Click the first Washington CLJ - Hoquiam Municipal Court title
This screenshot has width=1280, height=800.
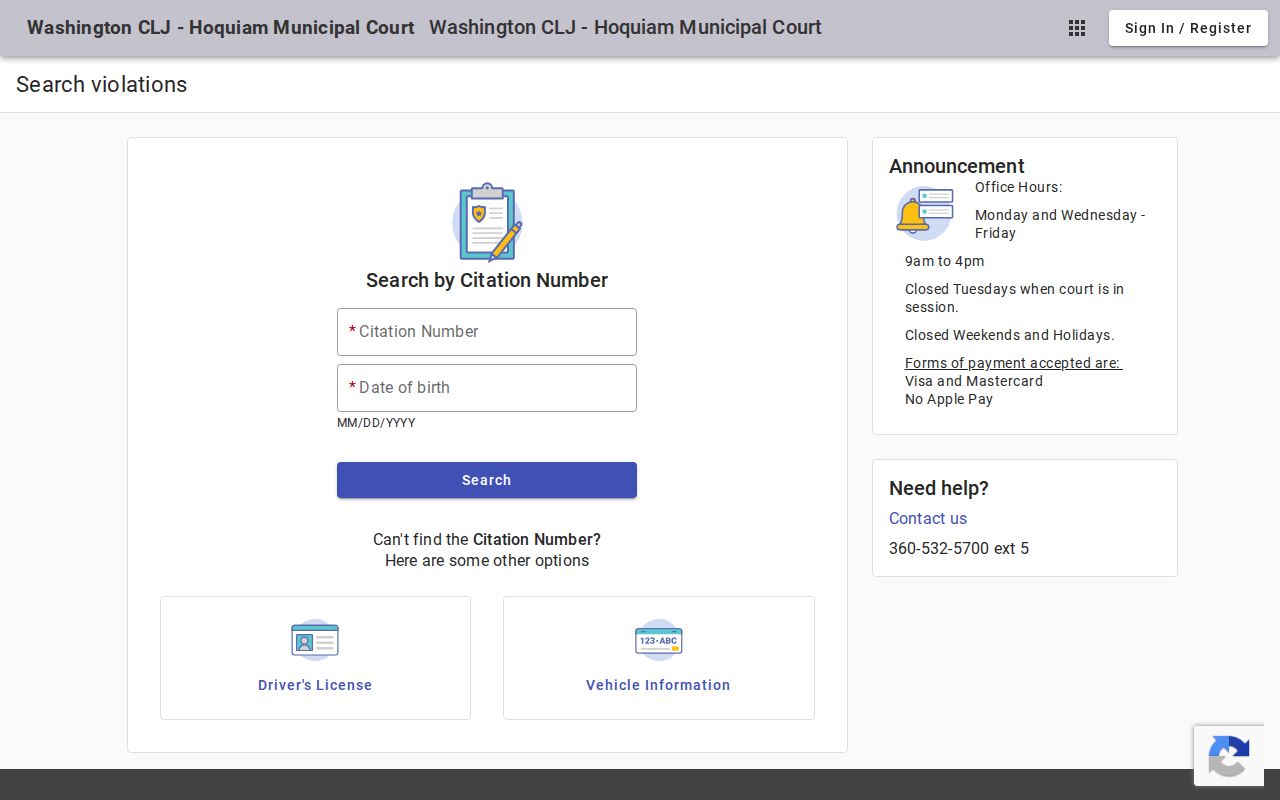click(x=220, y=28)
